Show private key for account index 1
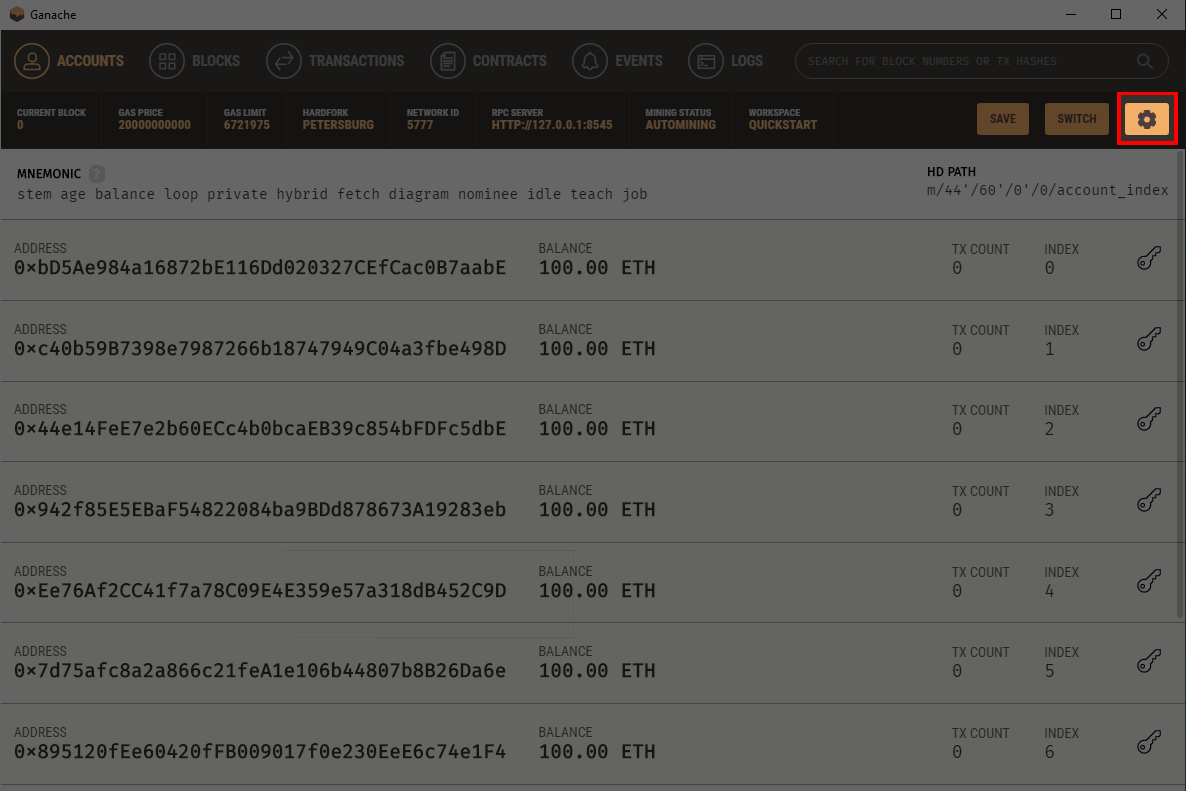This screenshot has height=791, width=1186. pos(1148,340)
